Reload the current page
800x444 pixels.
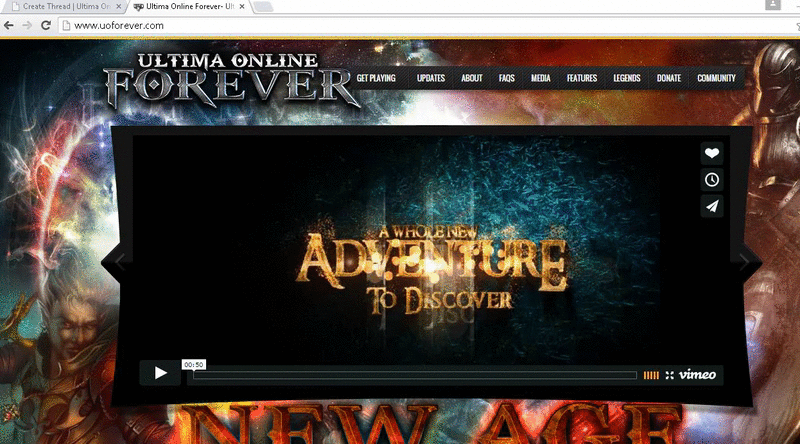[46, 25]
